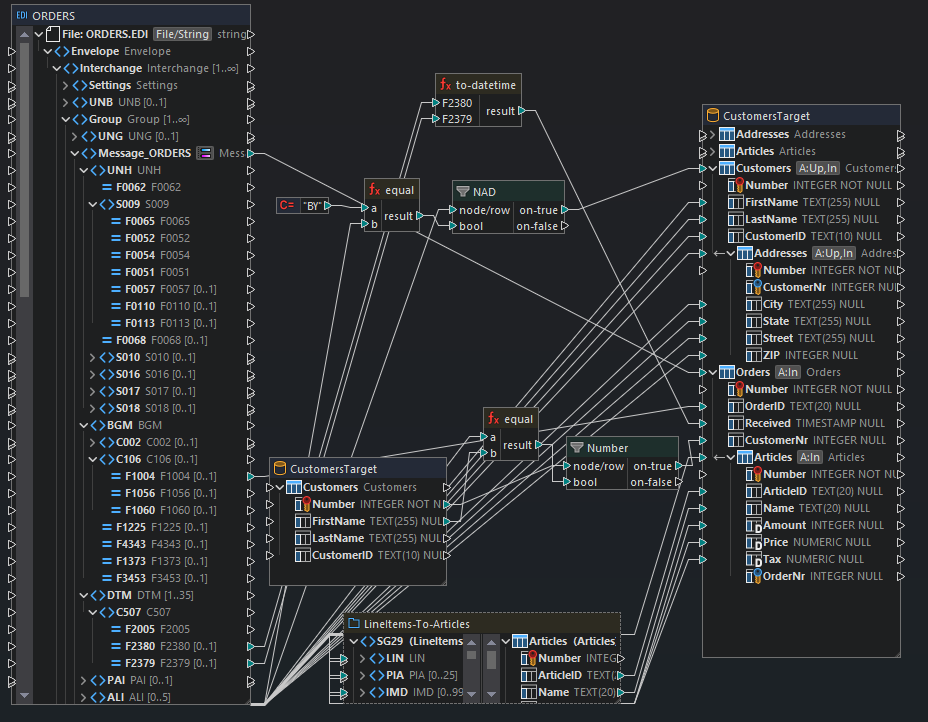Toggle the A:Up,In badge on Customers table
Screen dimensions: 928x722
click(x=818, y=168)
